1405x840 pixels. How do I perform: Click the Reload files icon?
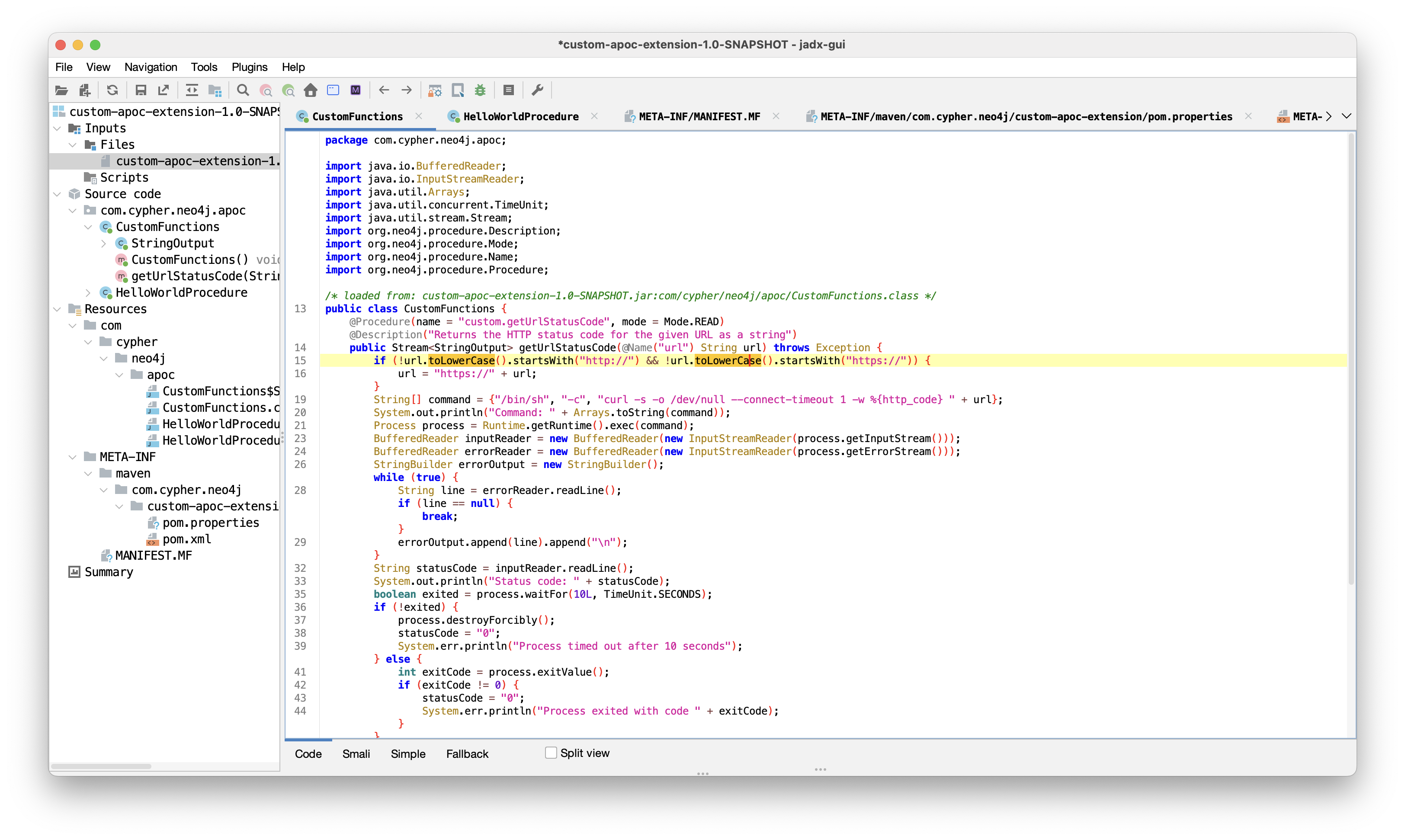pos(112,90)
